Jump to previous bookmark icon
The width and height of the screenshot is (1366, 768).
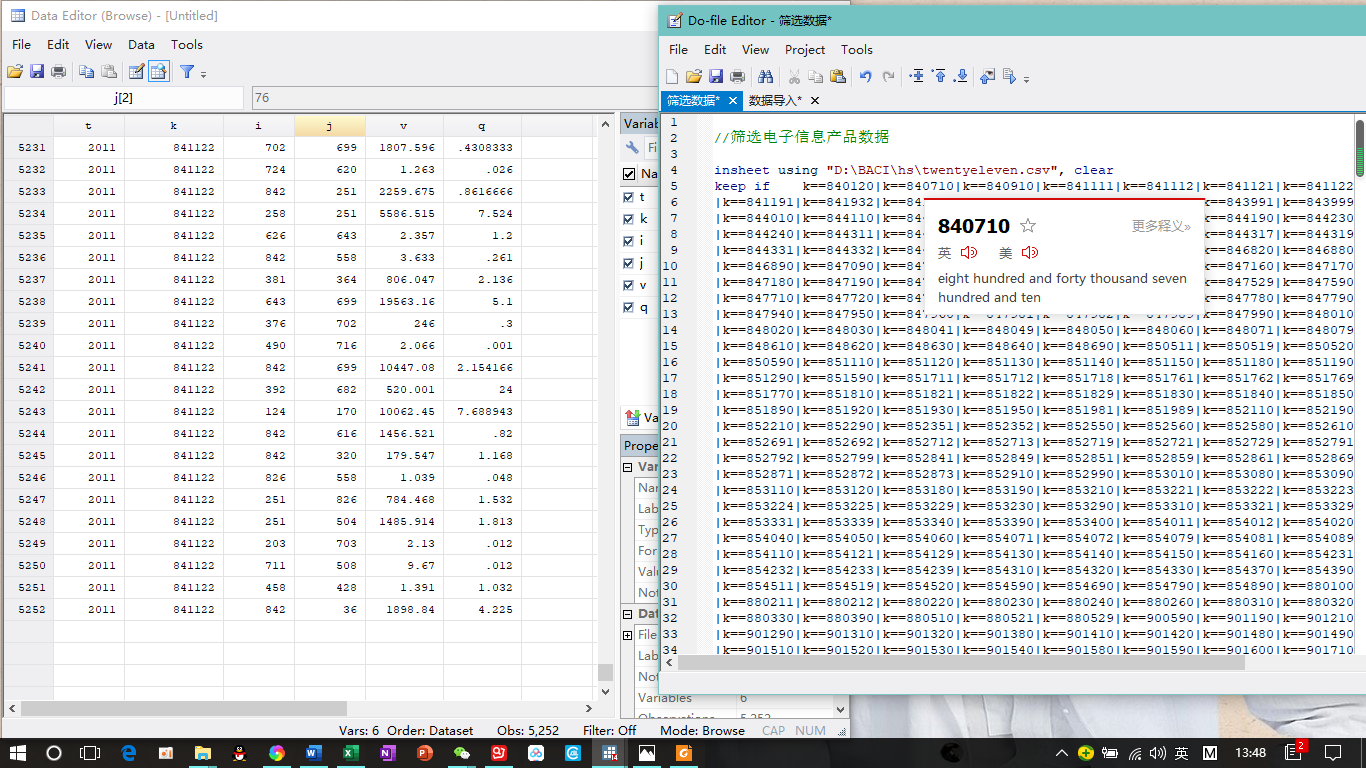click(939, 77)
